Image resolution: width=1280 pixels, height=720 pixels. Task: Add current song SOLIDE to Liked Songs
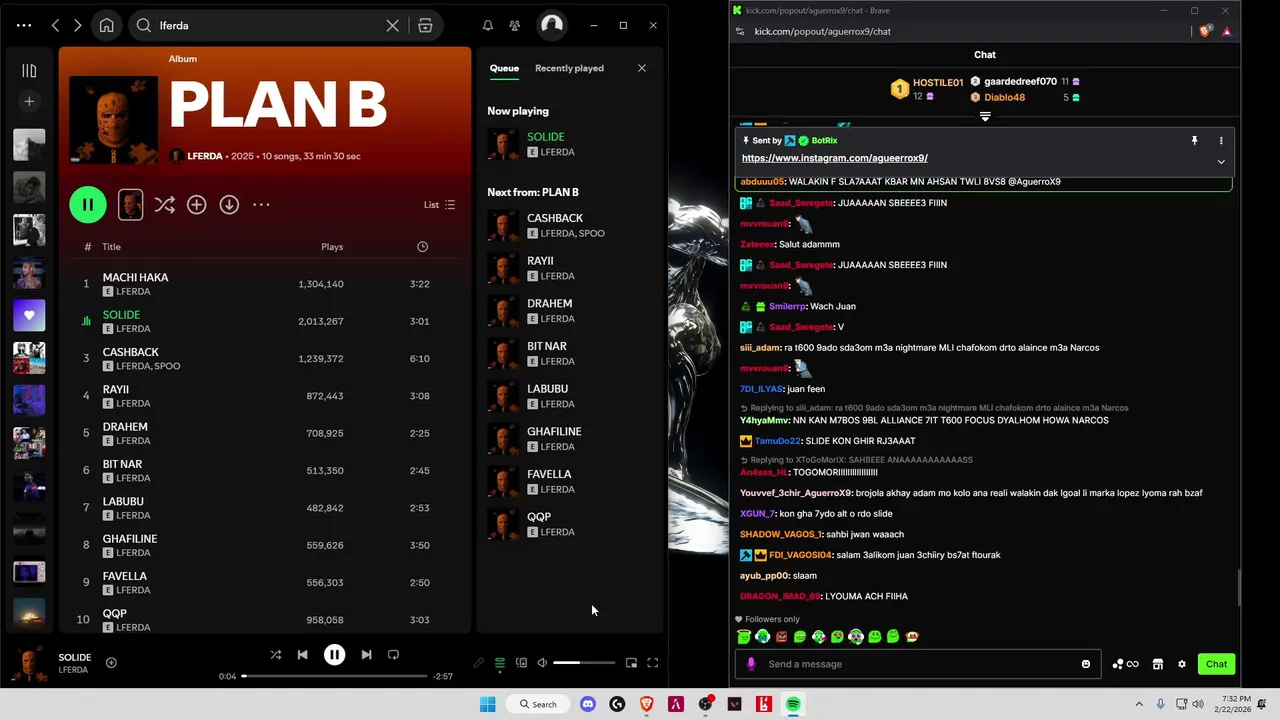click(x=111, y=662)
